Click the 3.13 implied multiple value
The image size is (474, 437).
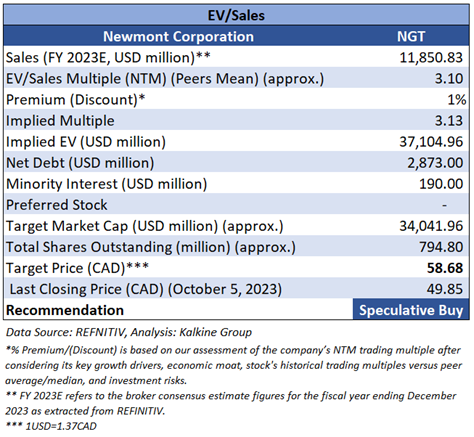pyautogui.click(x=449, y=121)
